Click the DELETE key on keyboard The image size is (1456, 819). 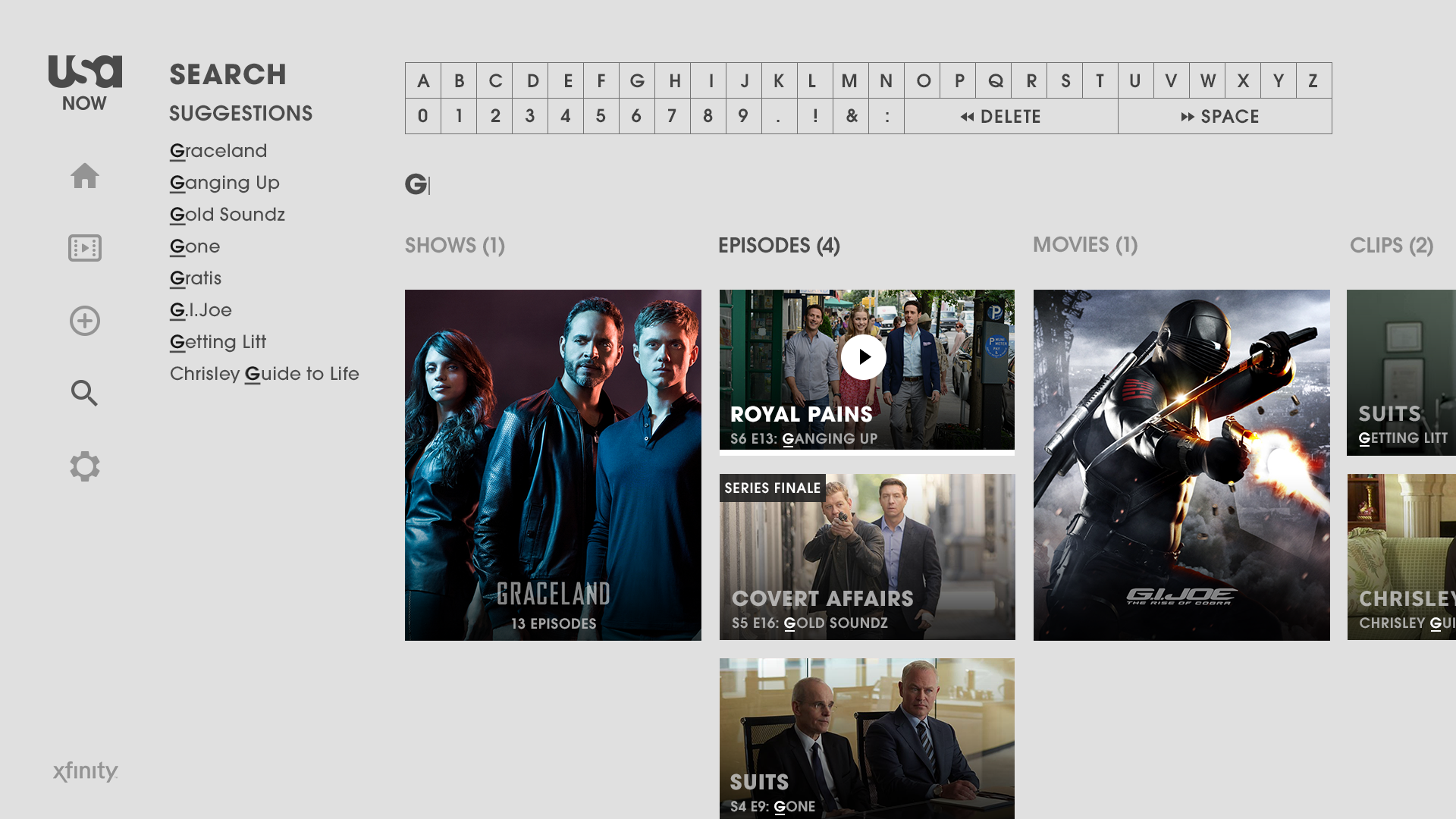(x=1011, y=116)
